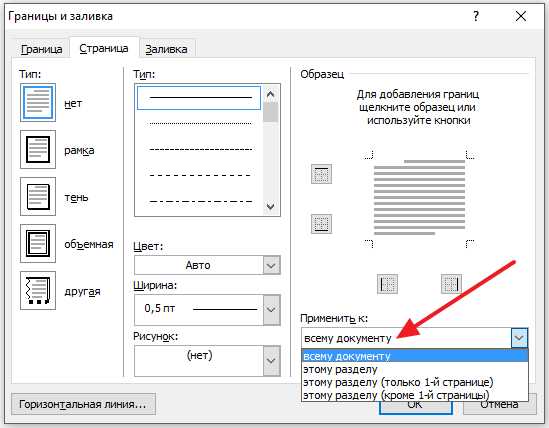549x428 pixels.
Task: Toggle the top border button in preview
Action: 321,174
